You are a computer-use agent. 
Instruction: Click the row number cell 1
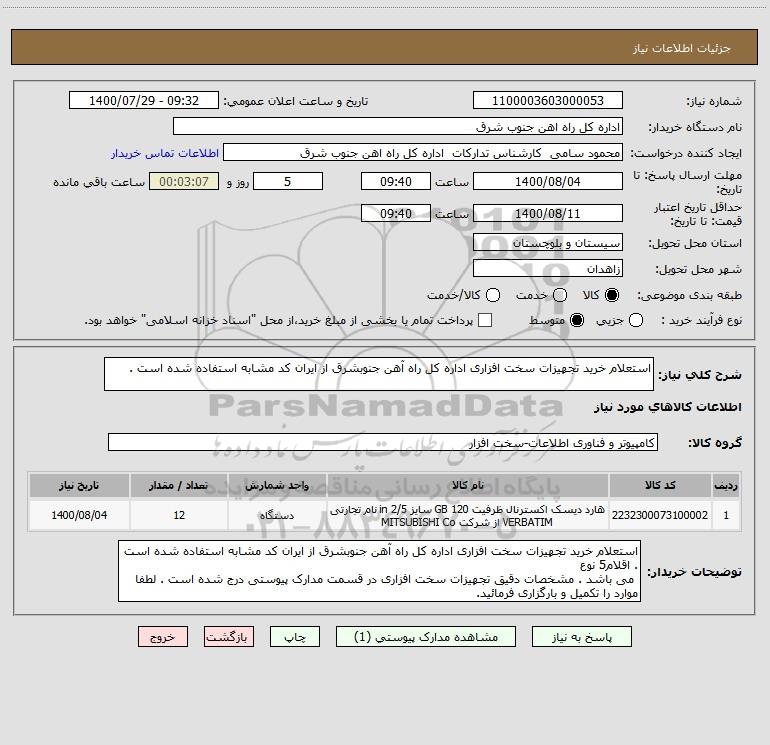(726, 515)
